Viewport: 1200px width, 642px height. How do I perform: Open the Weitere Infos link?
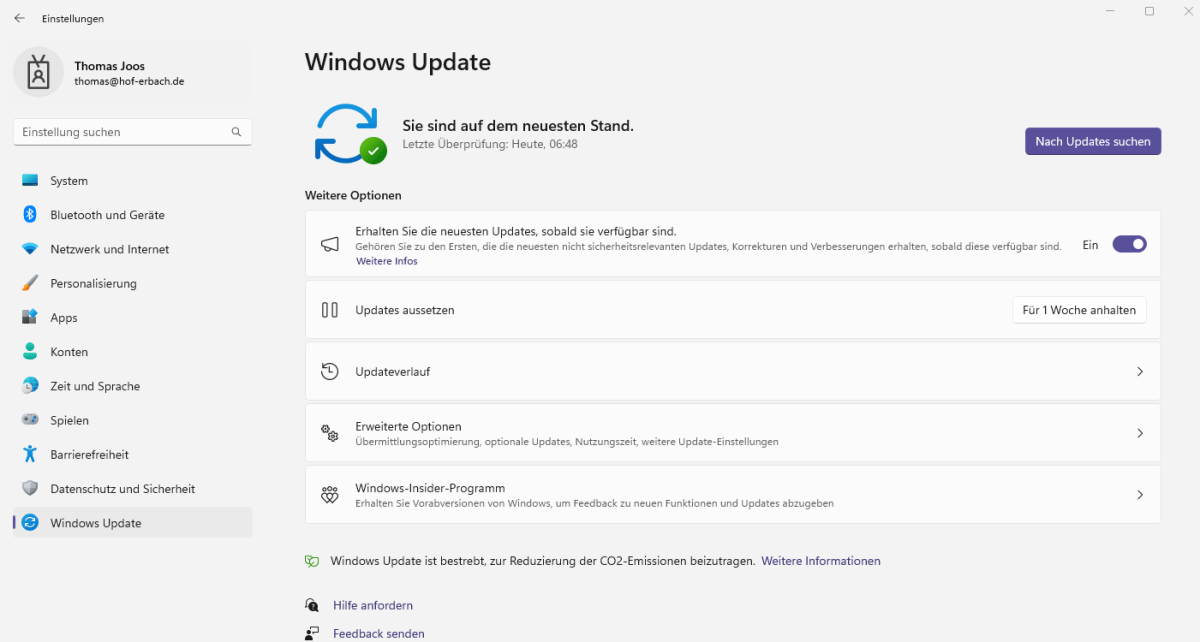387,261
